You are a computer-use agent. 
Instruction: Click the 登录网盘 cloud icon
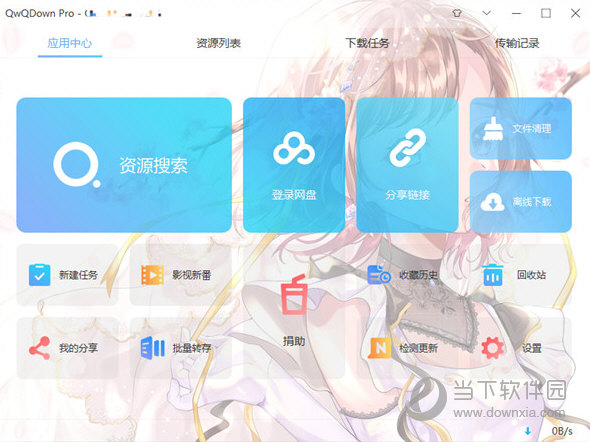pyautogui.click(x=294, y=149)
